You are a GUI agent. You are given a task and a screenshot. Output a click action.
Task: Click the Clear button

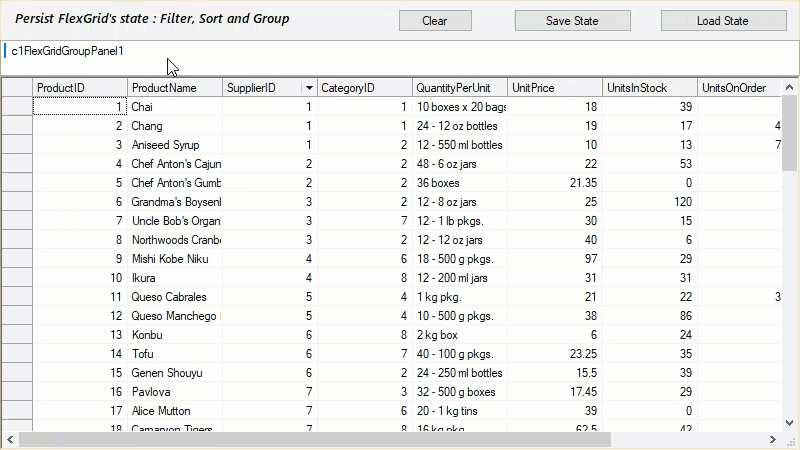tap(435, 21)
